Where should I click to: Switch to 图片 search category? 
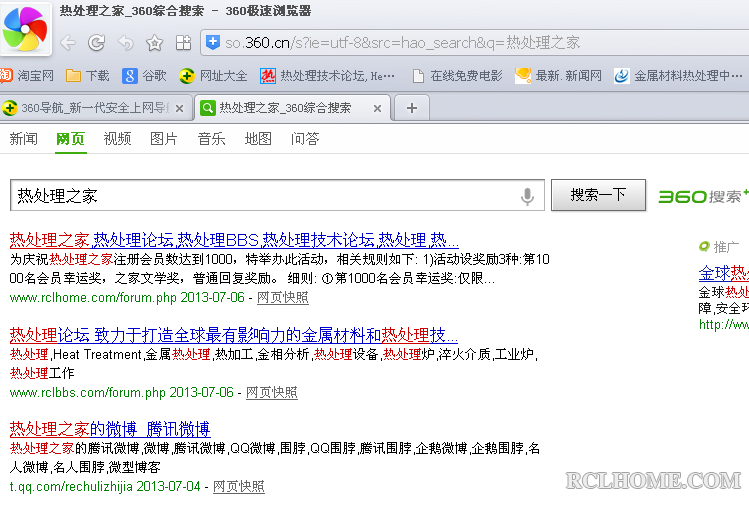pos(164,139)
